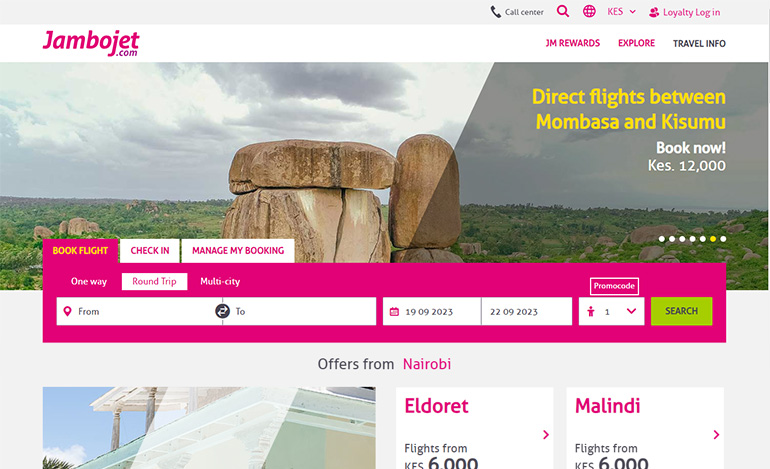
Task: Open the TRAVEL INFO menu
Action: [699, 43]
